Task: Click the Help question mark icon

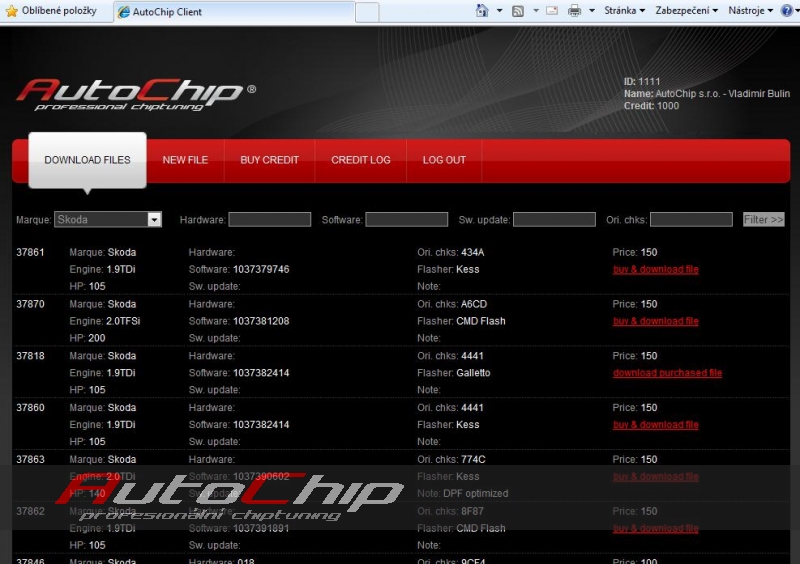Action: coord(787,11)
